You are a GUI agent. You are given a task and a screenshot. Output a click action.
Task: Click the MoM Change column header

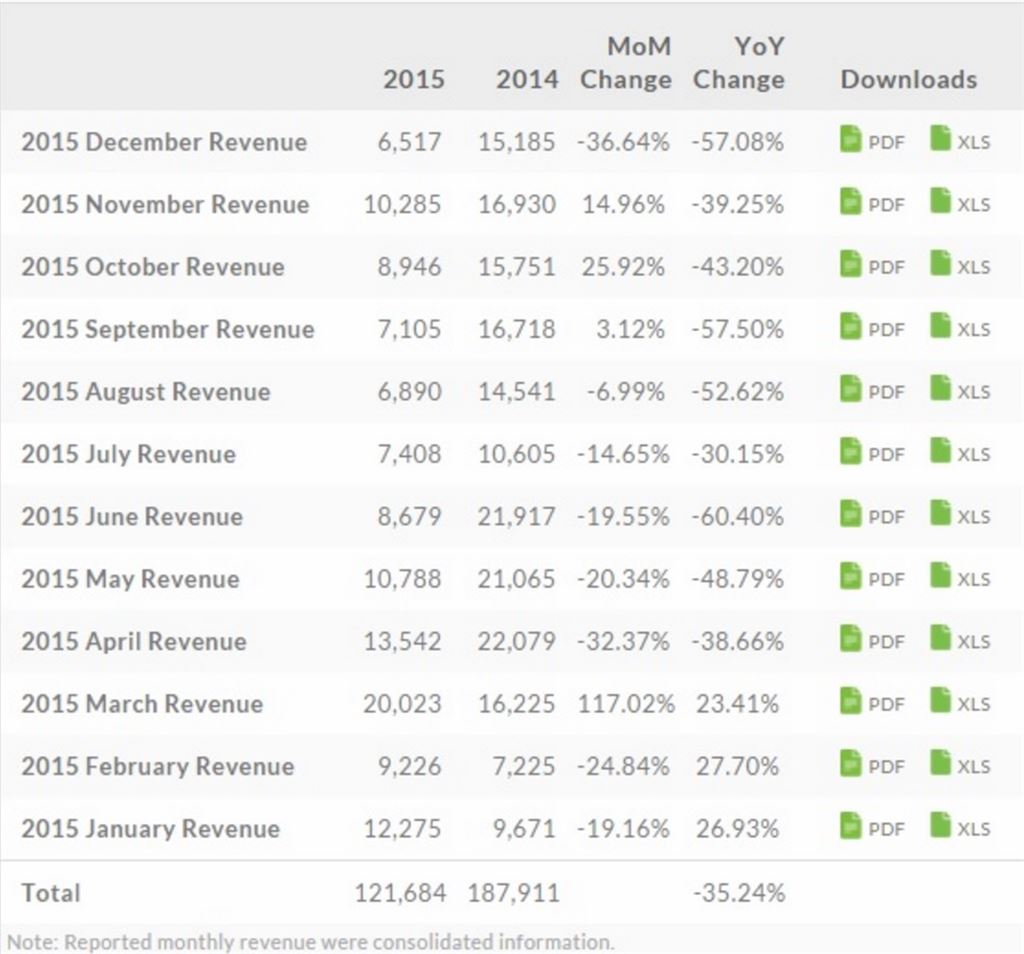626,63
